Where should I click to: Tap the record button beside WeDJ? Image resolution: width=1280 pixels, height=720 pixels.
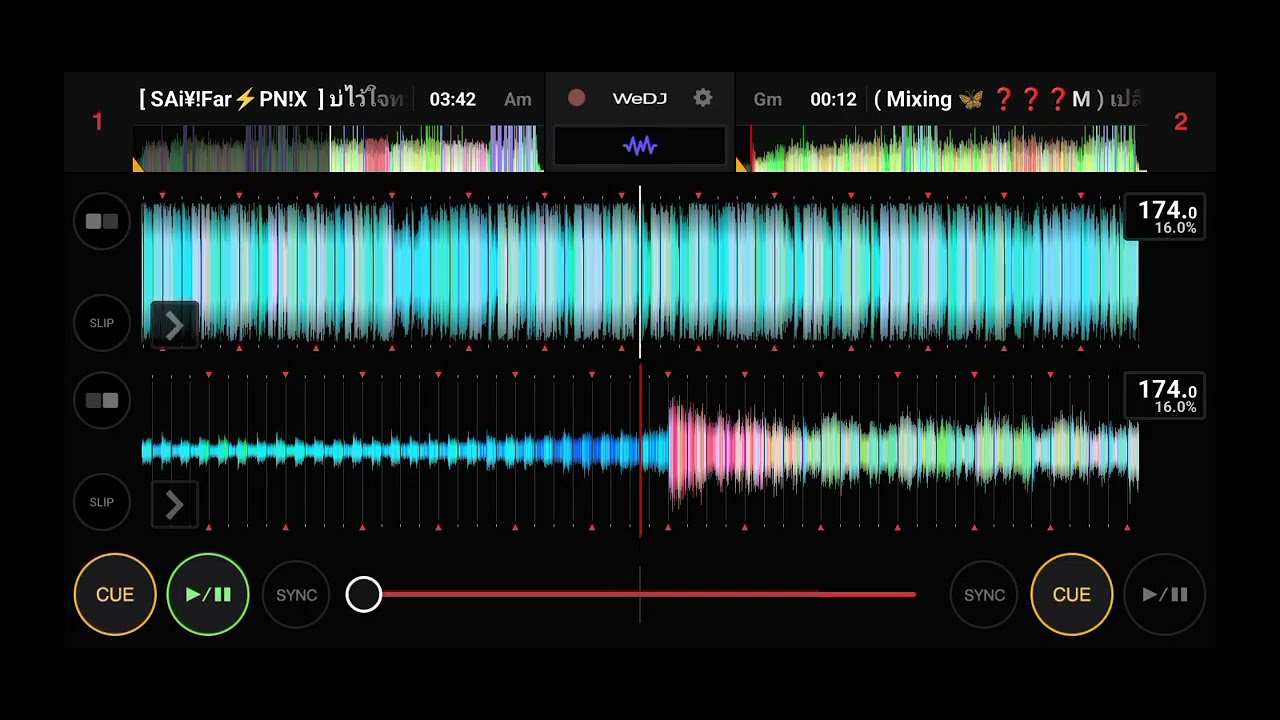click(576, 98)
